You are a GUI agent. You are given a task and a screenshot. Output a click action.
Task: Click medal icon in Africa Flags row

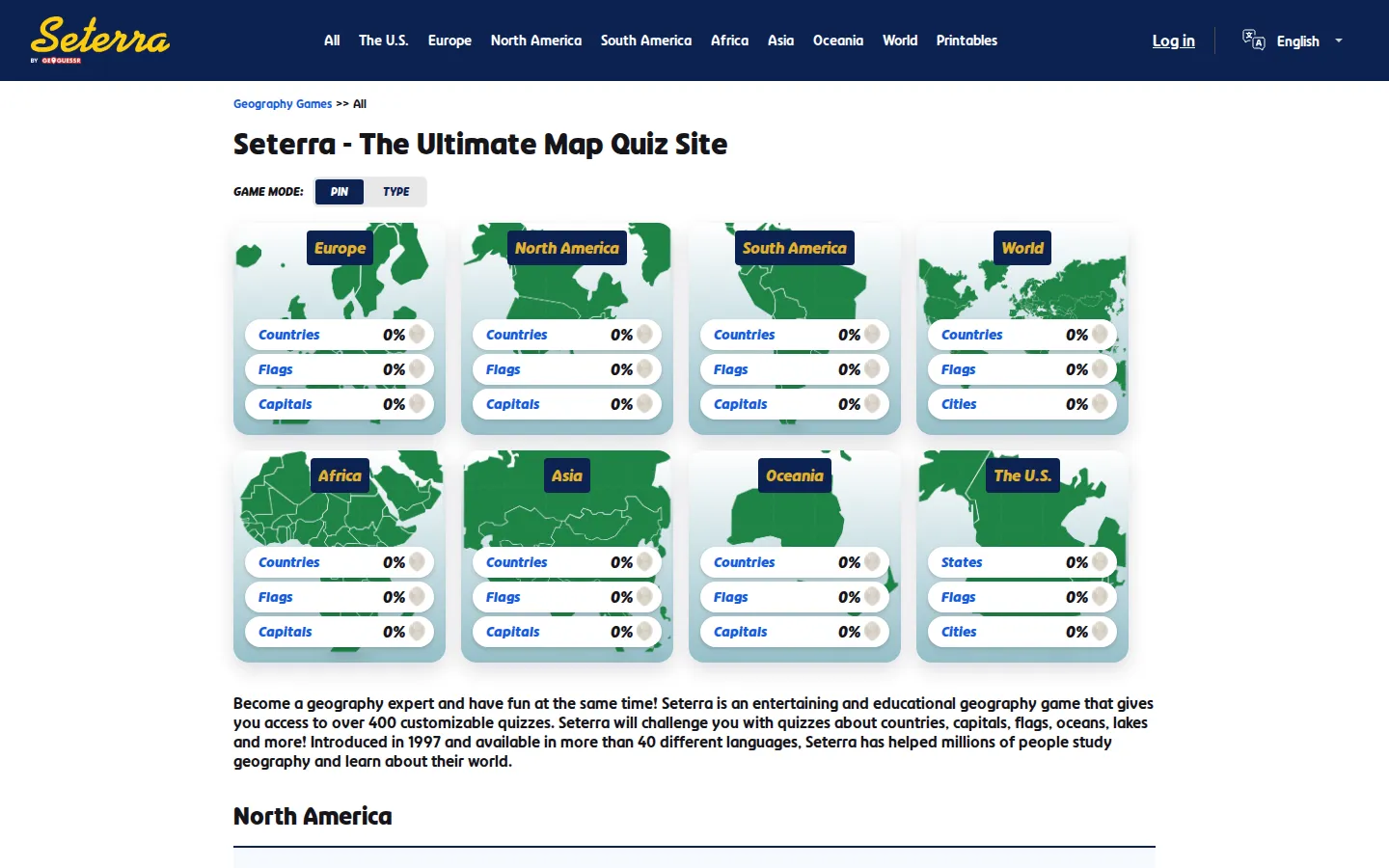tap(417, 597)
